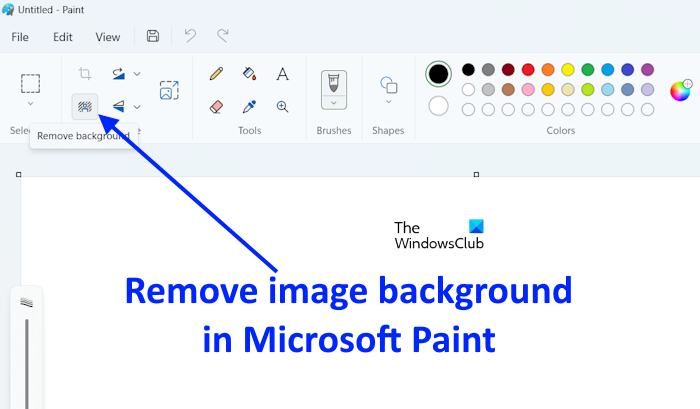700x409 pixels.
Task: Open the Edit colors rainbow wheel
Action: coord(680,91)
